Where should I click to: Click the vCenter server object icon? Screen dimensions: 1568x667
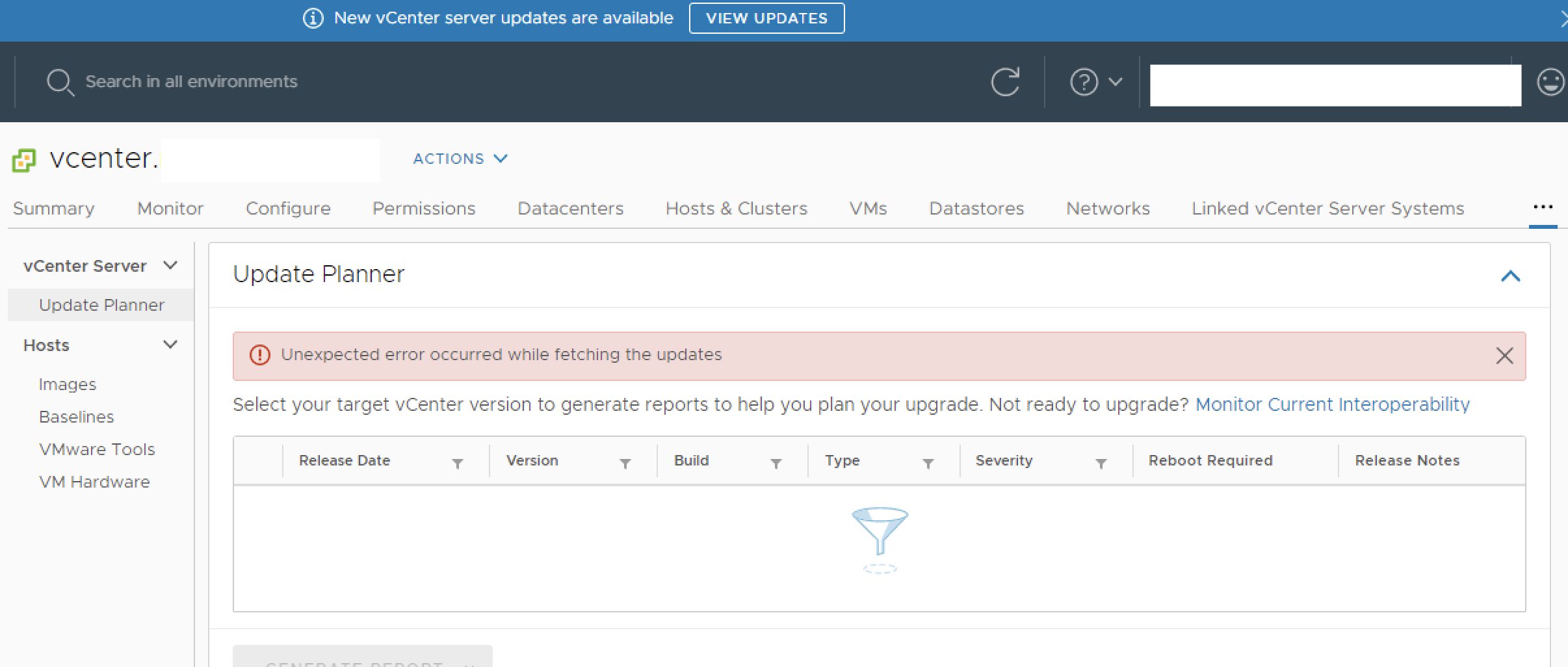(24, 160)
